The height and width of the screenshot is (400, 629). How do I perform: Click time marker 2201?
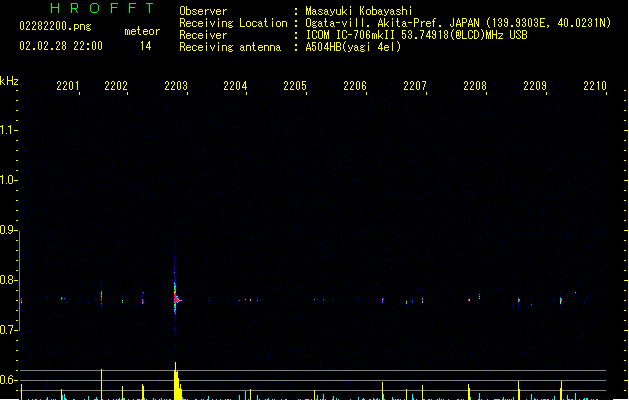[x=67, y=86]
